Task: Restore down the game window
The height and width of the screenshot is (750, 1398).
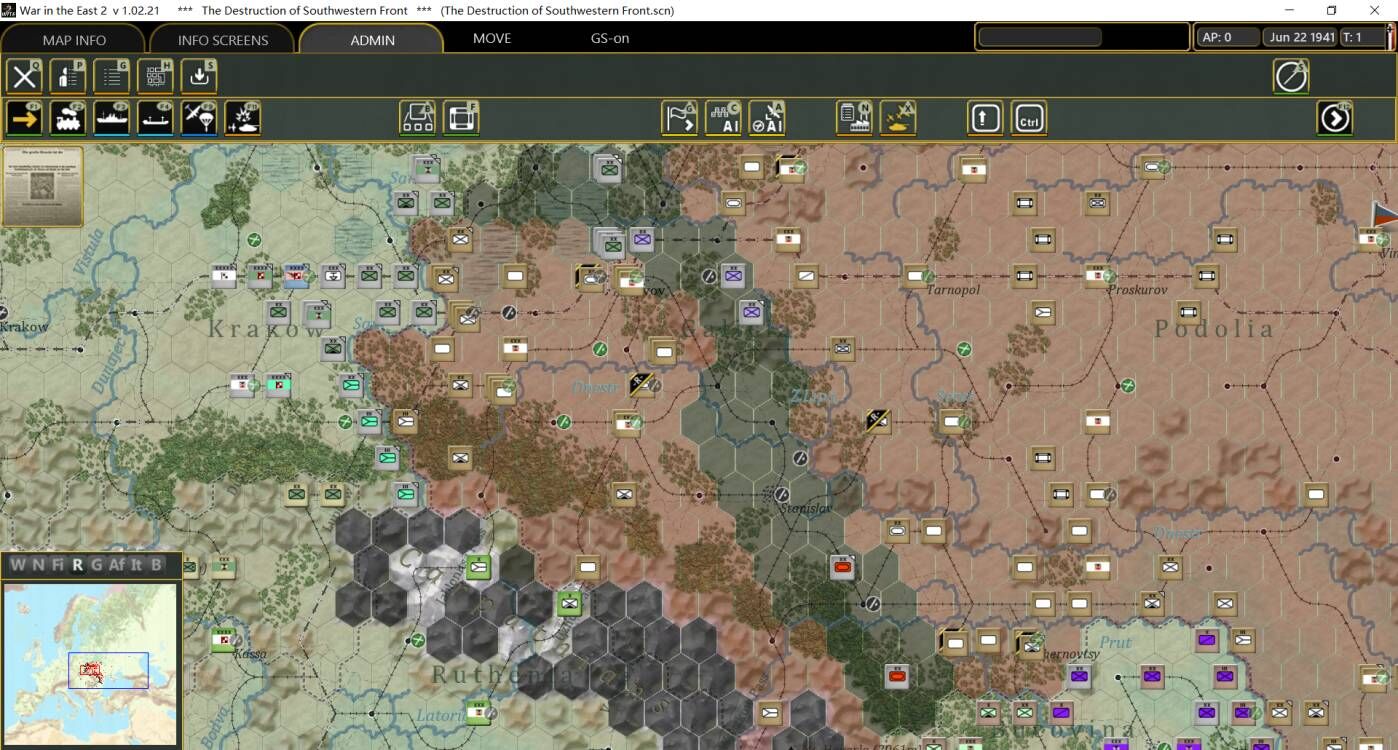Action: [1331, 10]
